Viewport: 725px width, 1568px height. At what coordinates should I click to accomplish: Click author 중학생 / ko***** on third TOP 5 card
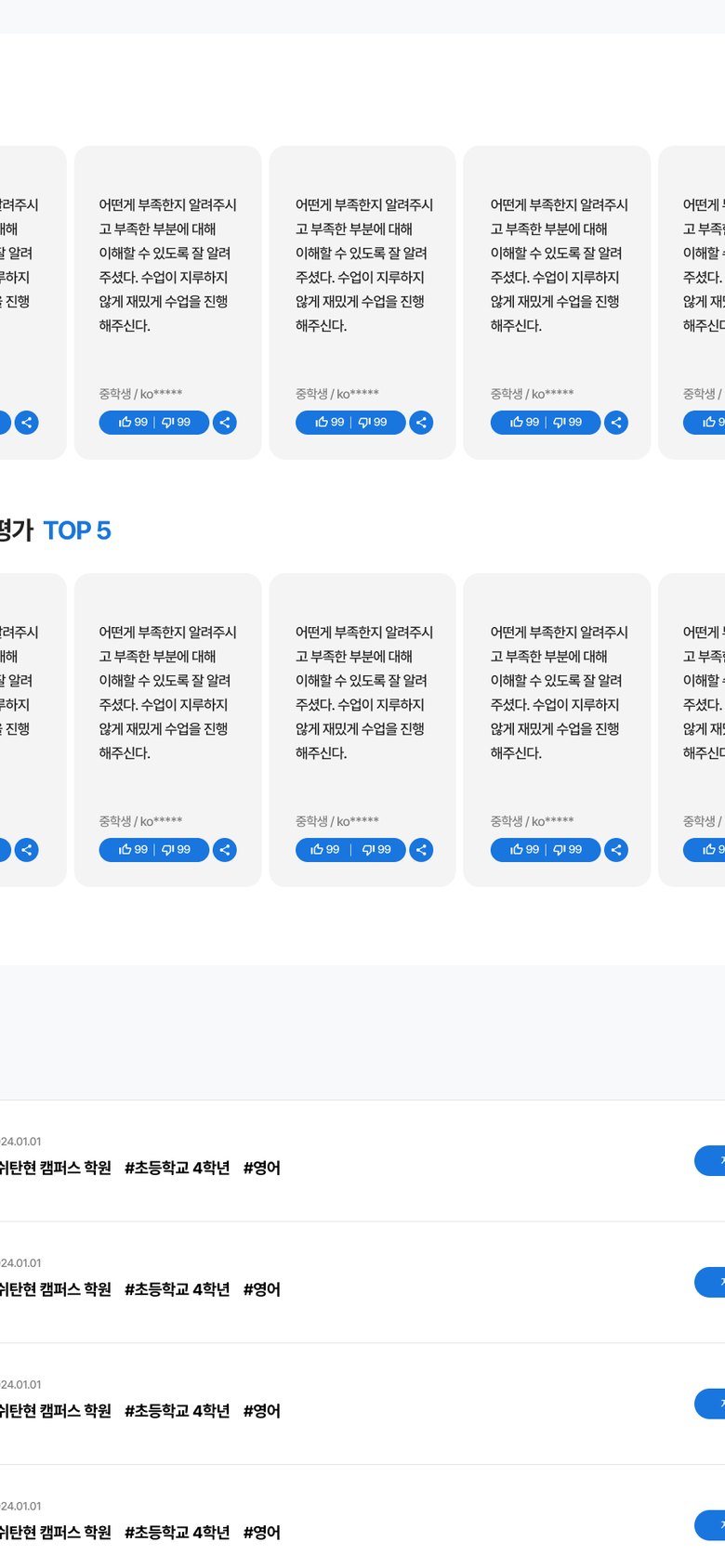point(532,821)
